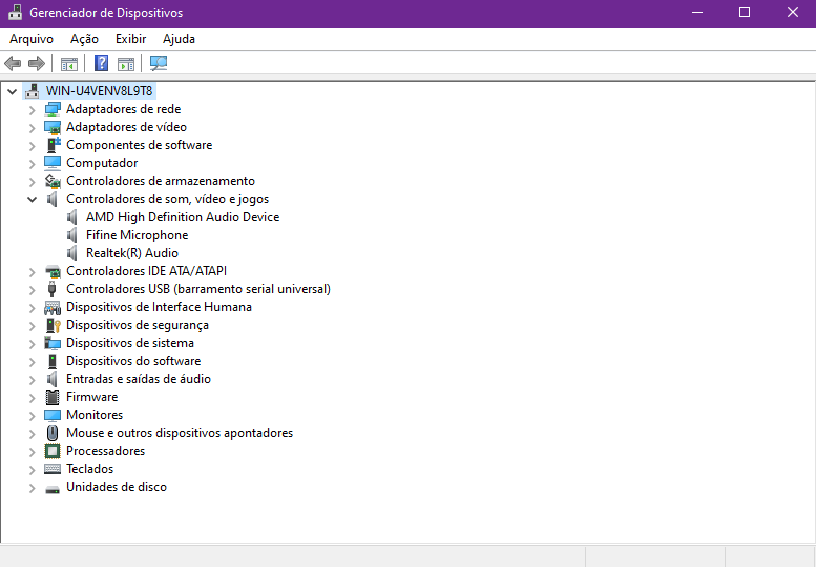Expand Processadores node arrow
Viewport: 819px width, 567px height.
click(32, 452)
